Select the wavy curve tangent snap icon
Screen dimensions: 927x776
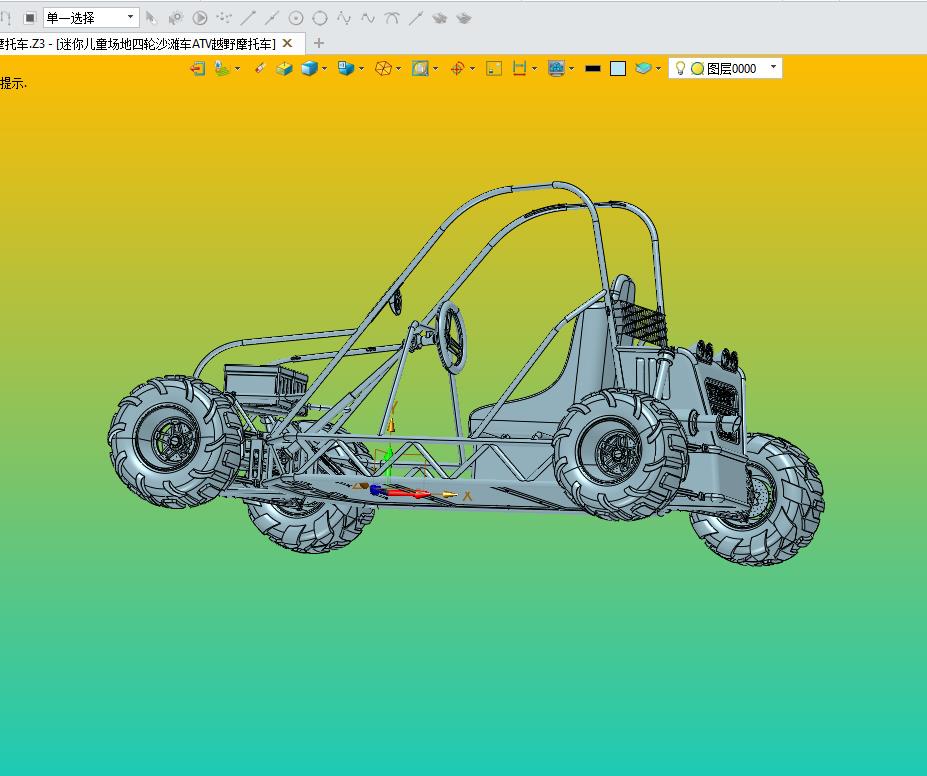[368, 18]
